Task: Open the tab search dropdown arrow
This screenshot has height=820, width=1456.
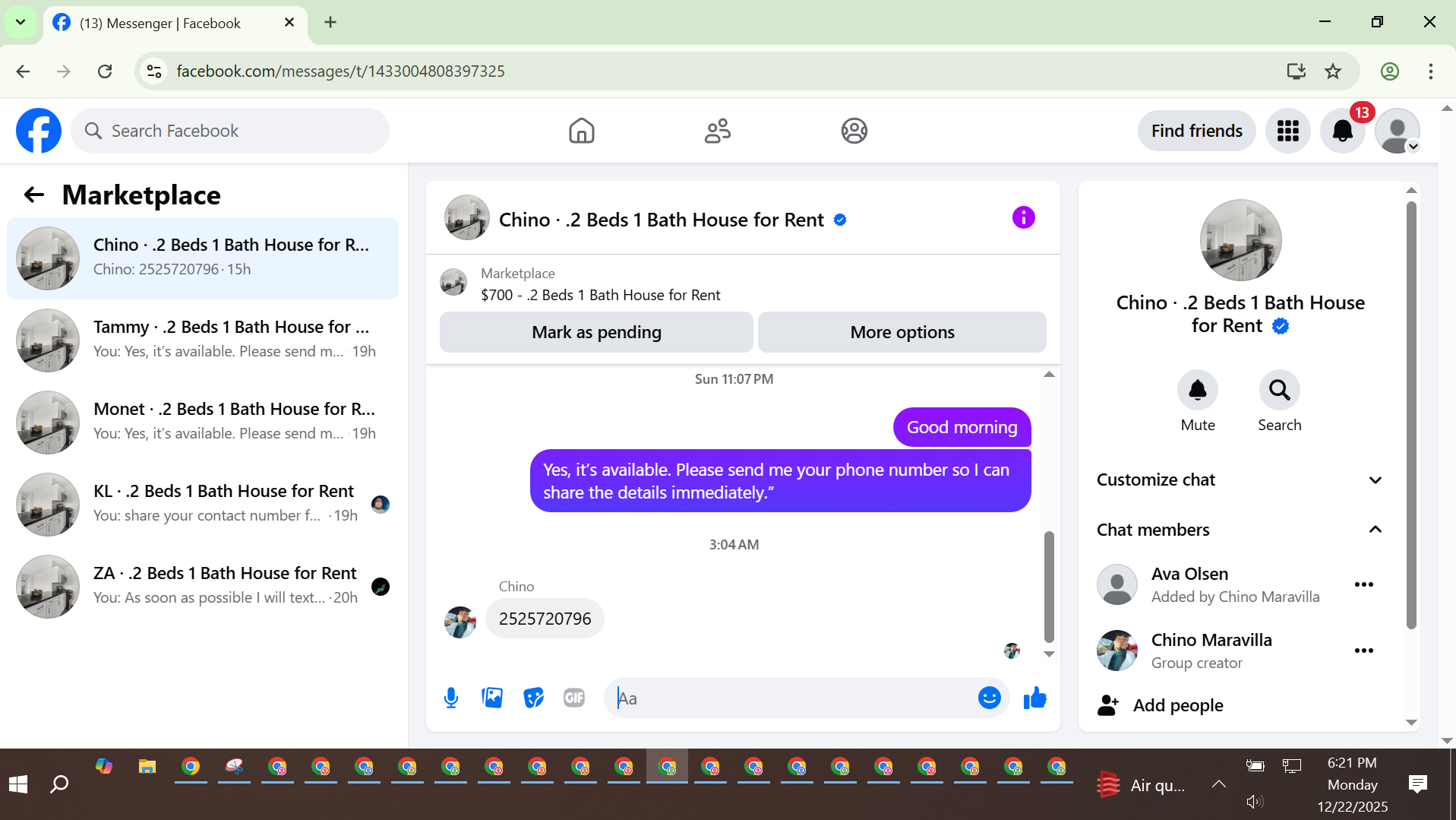Action: click(21, 22)
